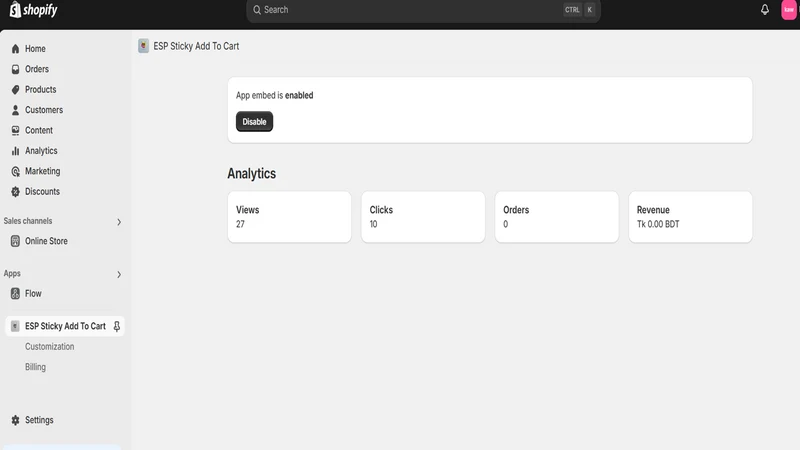Image resolution: width=800 pixels, height=450 pixels.
Task: Click the Flow app icon
Action: click(15, 293)
